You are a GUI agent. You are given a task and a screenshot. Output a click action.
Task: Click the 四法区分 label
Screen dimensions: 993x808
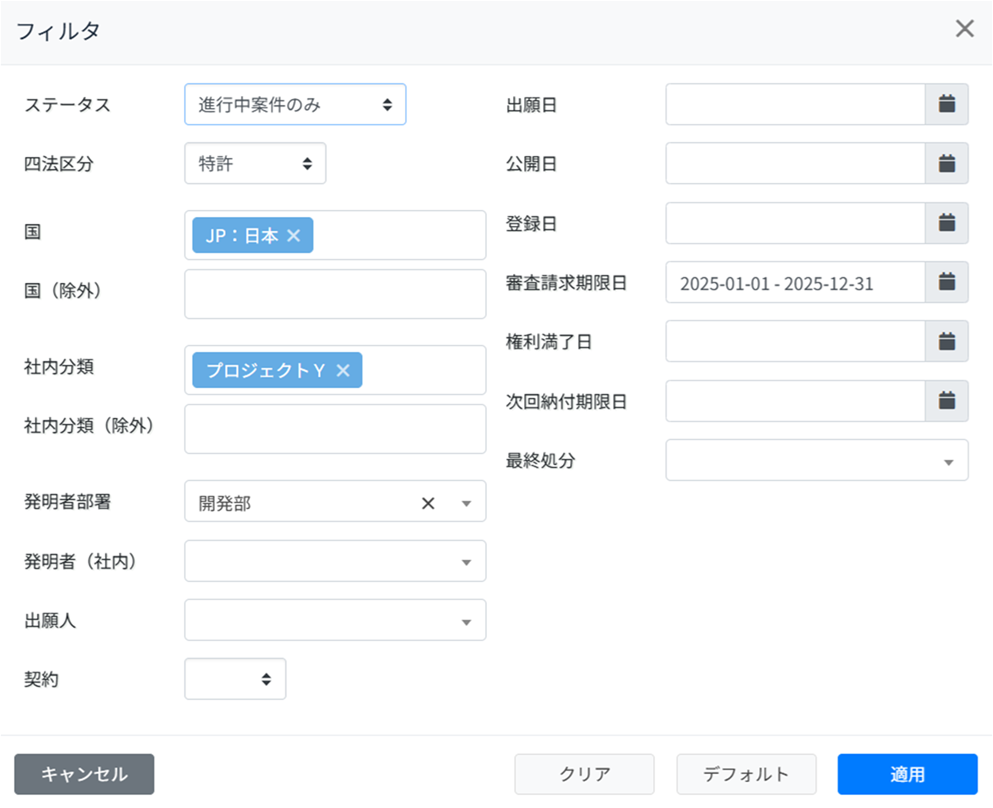click(x=59, y=164)
